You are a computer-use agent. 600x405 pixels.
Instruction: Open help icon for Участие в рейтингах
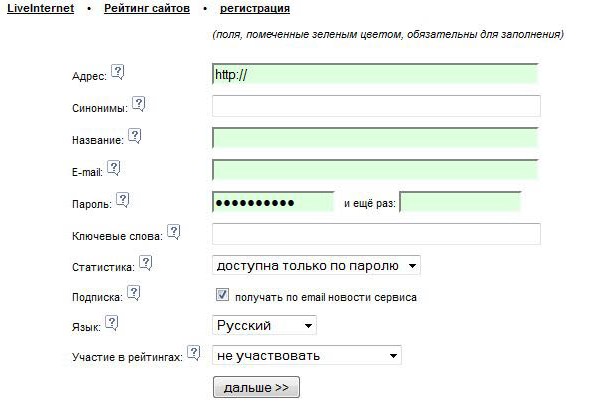[194, 353]
